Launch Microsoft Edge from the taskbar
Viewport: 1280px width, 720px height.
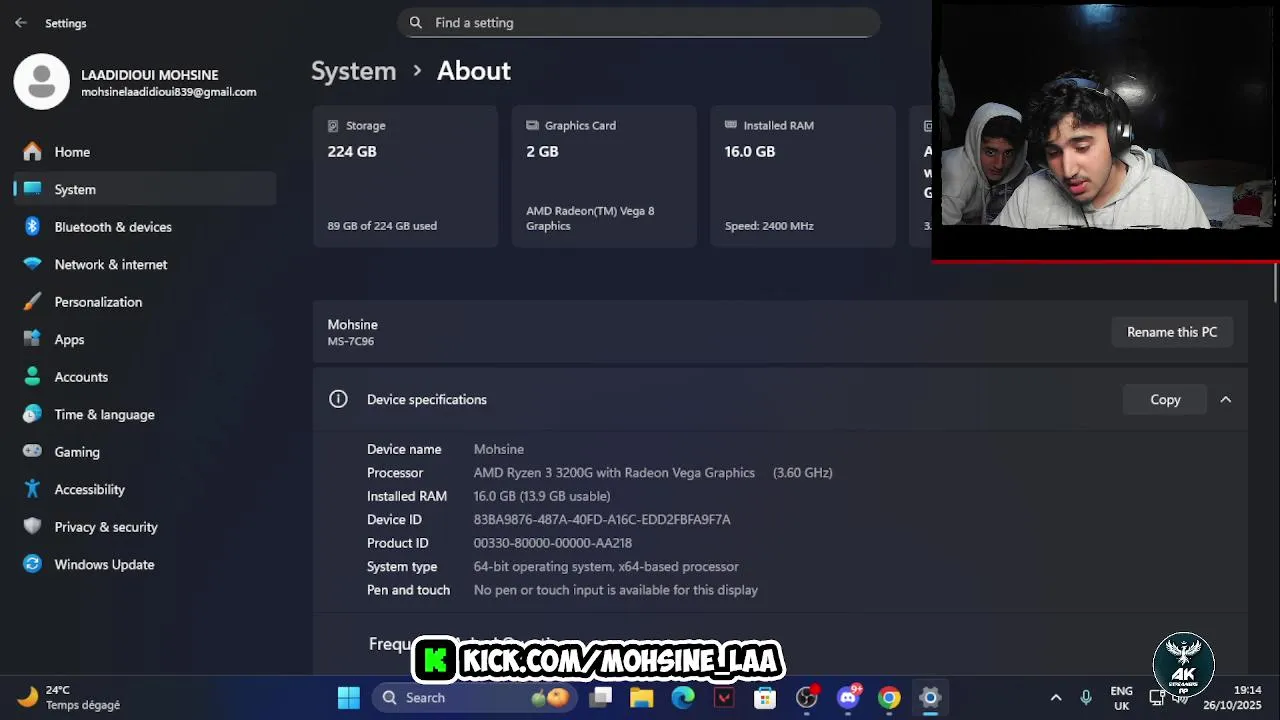(x=683, y=698)
